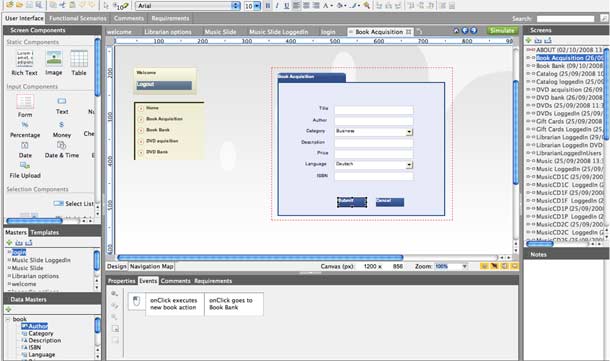Add the Date & Time component
The image size is (610, 361).
point(62,150)
